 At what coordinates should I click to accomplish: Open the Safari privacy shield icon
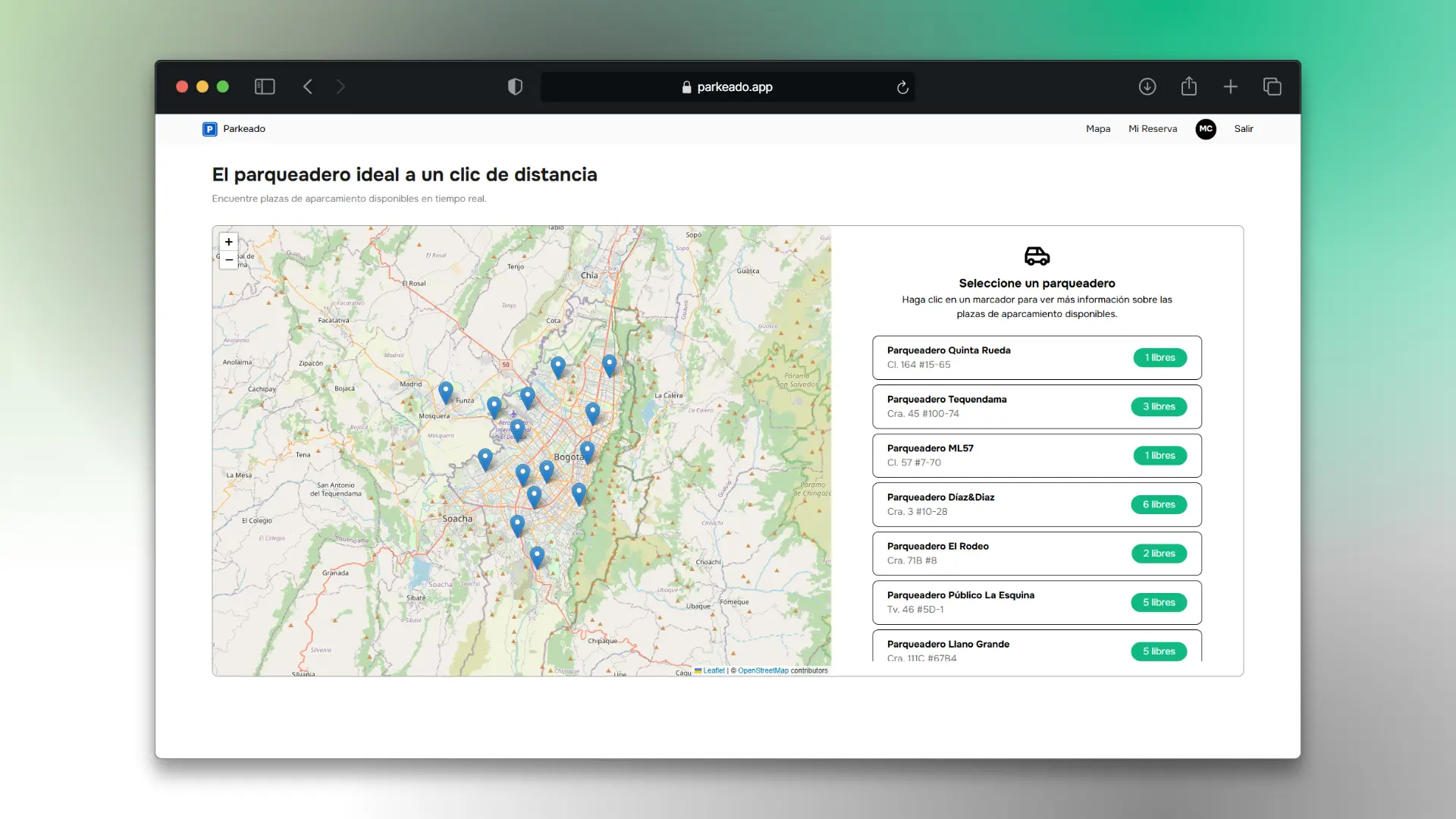coord(515,86)
